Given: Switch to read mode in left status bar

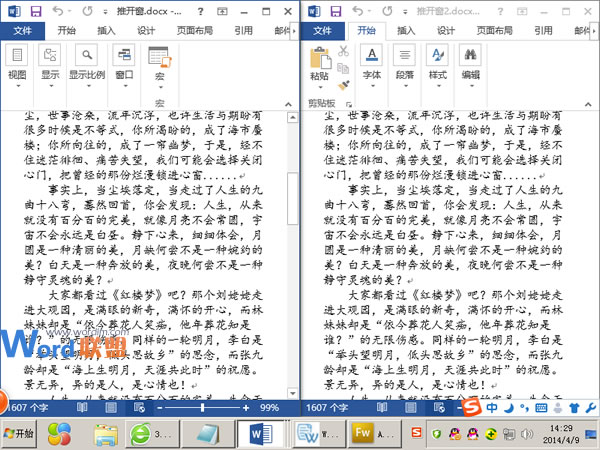Looking at the screenshot, I should [x=82, y=408].
